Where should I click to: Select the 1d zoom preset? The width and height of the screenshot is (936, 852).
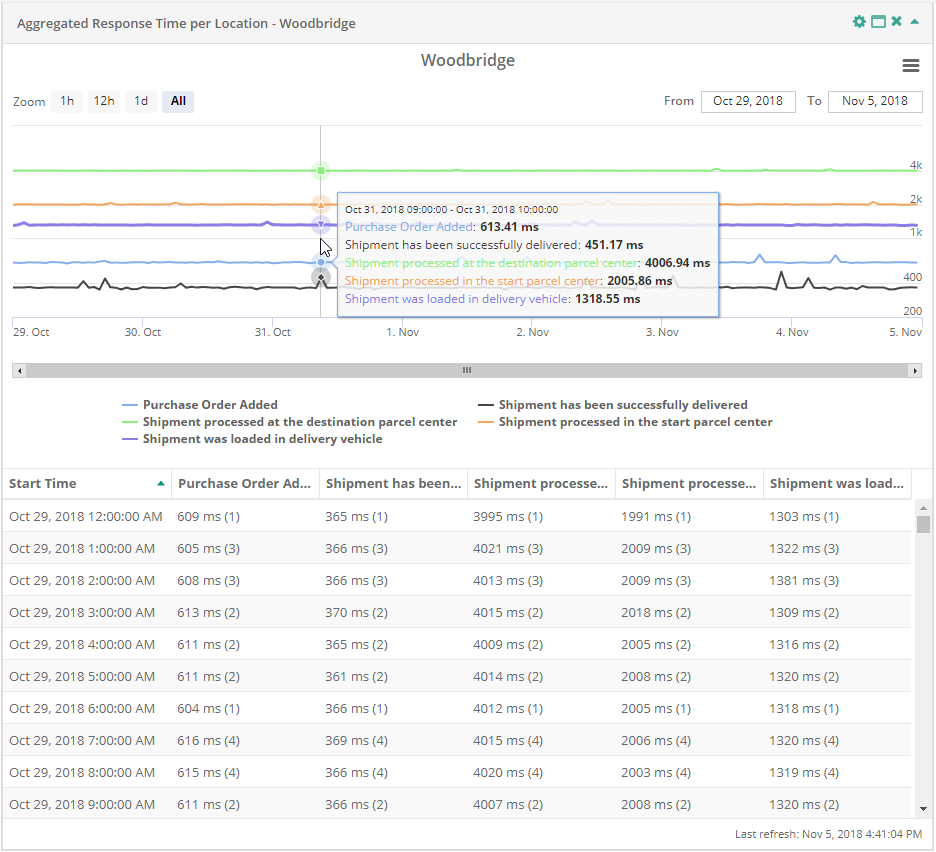point(140,101)
